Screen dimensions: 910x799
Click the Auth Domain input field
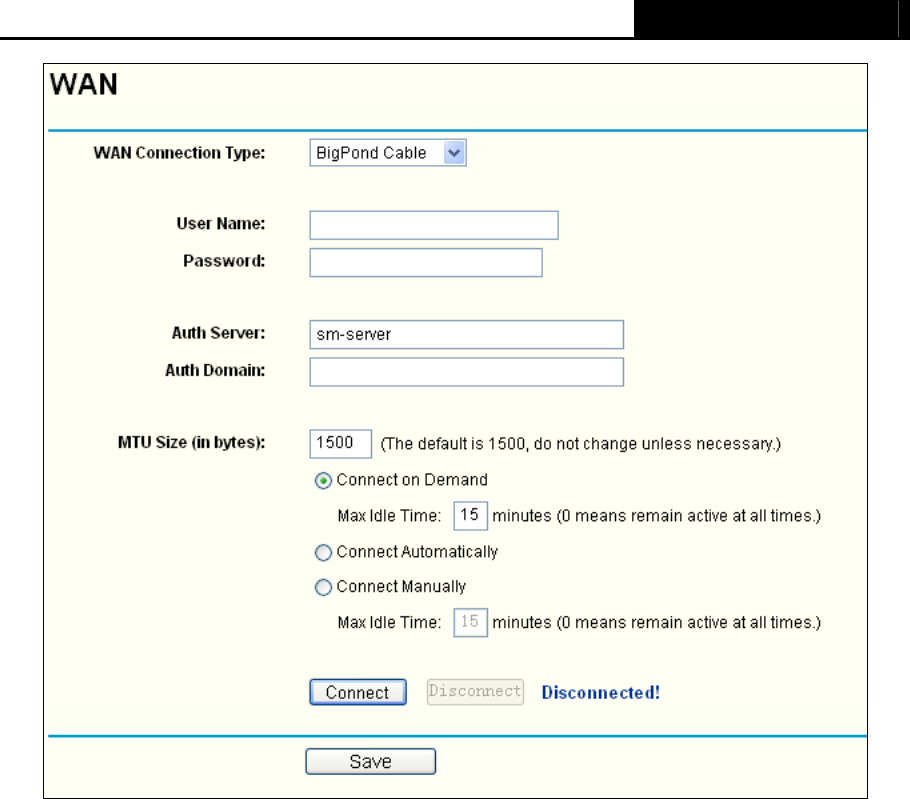click(466, 372)
